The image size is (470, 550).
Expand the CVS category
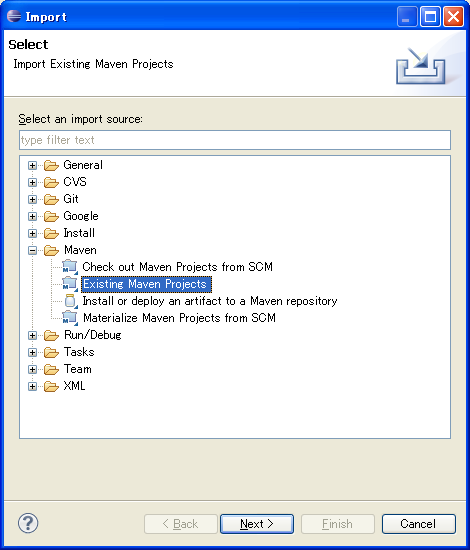(32, 182)
